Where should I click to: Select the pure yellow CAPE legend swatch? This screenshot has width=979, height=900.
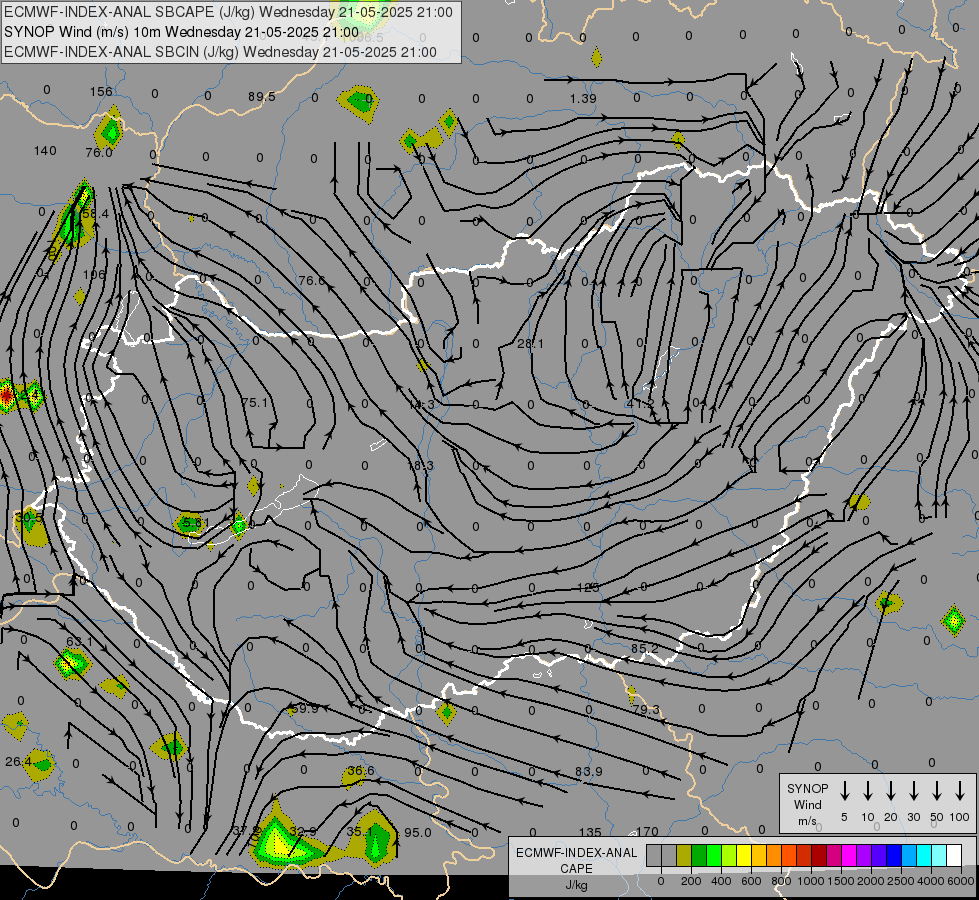tap(744, 856)
